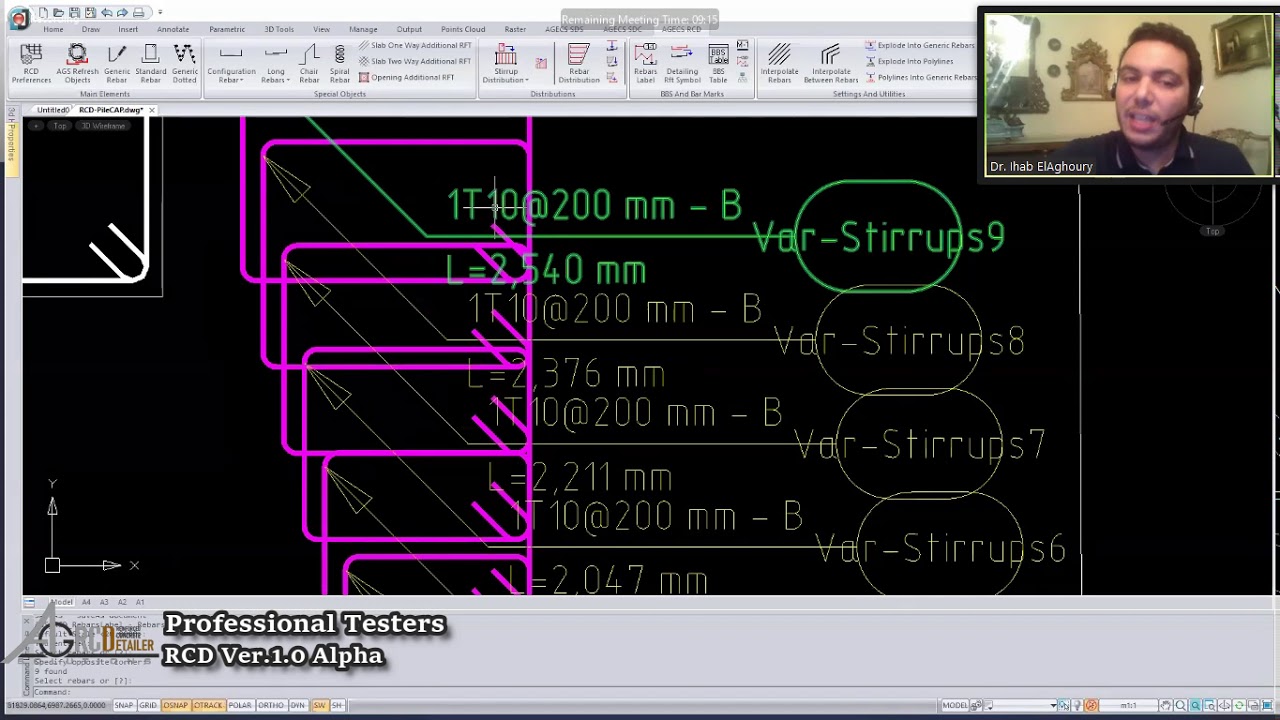Open the 3D Tools ribbon tab
This screenshot has height=720, width=1280.
[x=279, y=29]
